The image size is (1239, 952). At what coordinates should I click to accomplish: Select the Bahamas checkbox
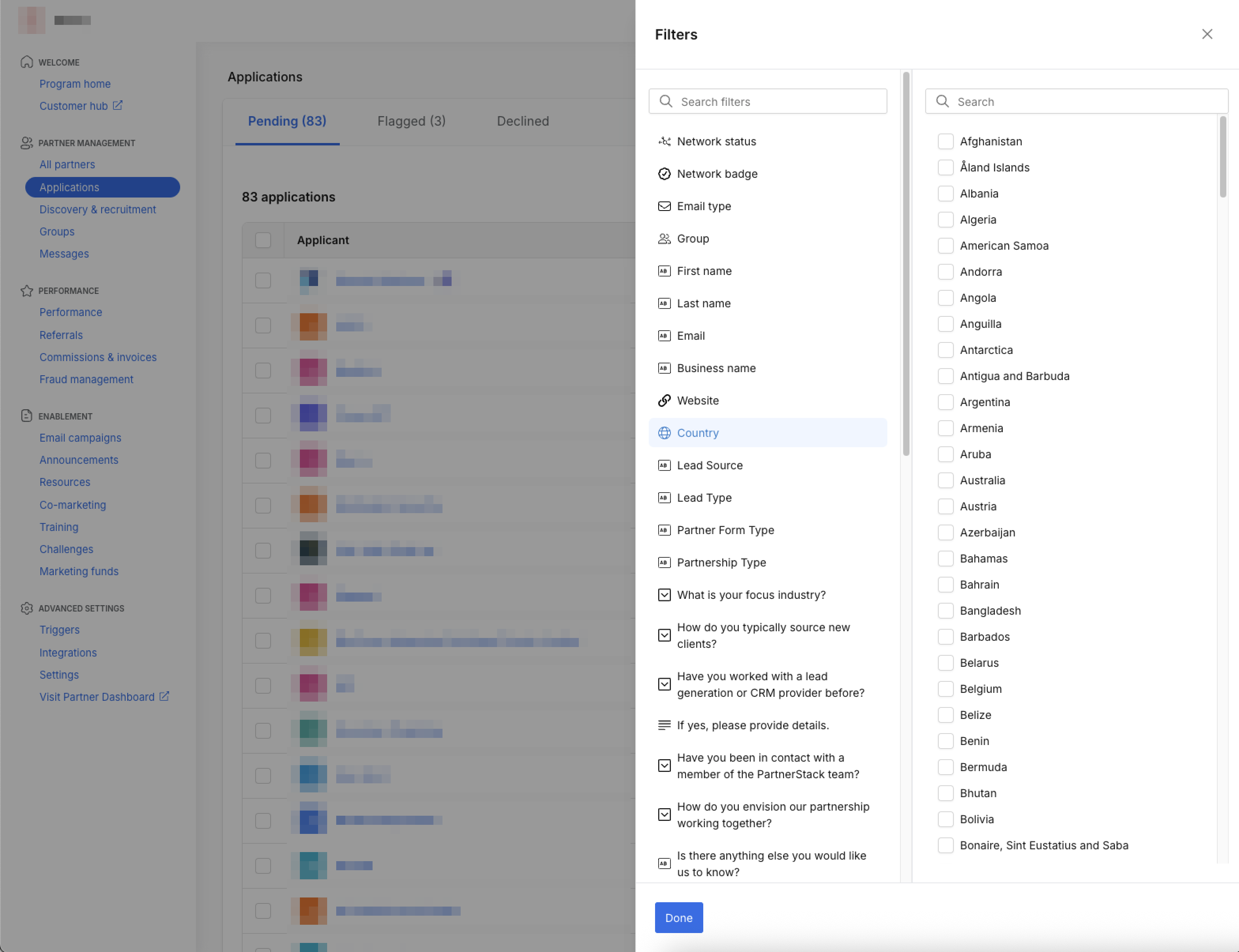[x=945, y=558]
